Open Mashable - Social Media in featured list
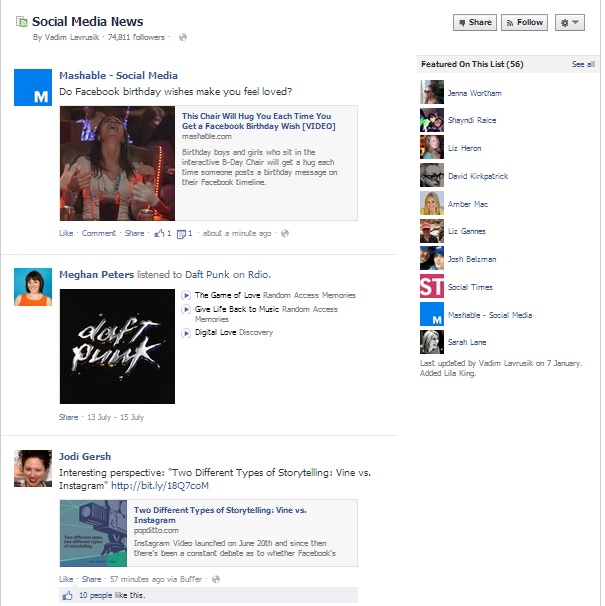Viewport: 605px width, 606px height. click(490, 315)
